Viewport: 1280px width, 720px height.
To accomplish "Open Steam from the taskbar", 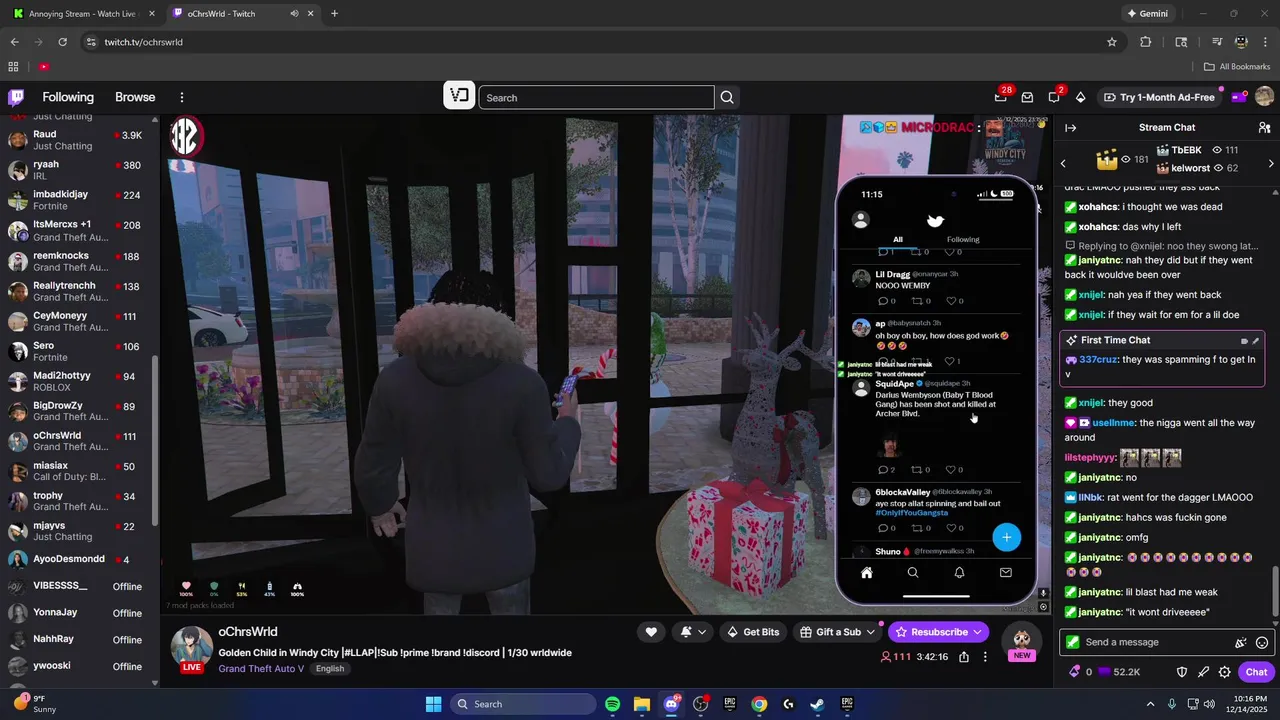I will coord(817,704).
